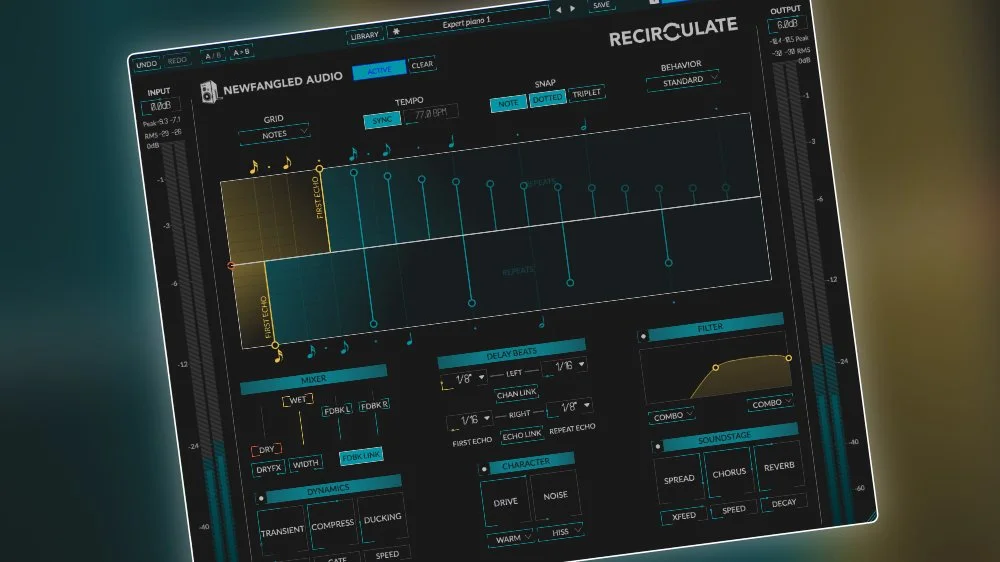Open the left filter Combo dropdown
This screenshot has height=562, width=1000.
tap(672, 416)
